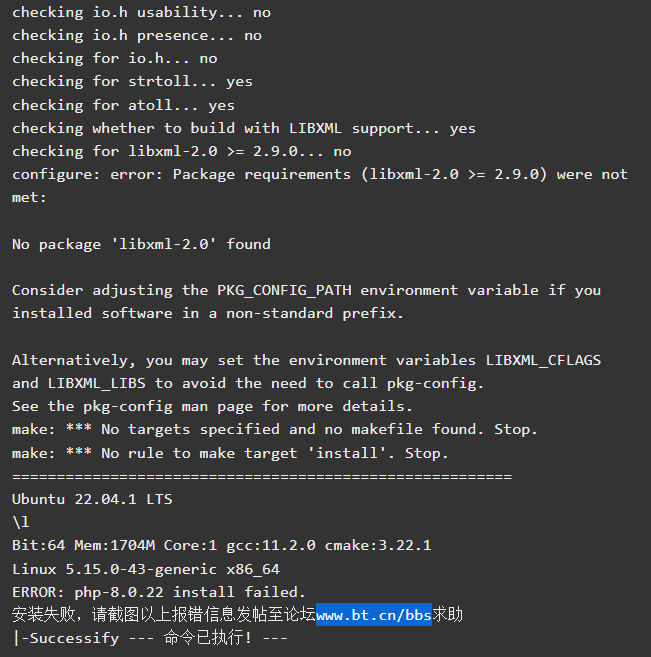Click the 'libxml-2.0 >= 2.9.0... no' check line
Image resolution: width=651 pixels, height=657 pixels.
click(182, 151)
